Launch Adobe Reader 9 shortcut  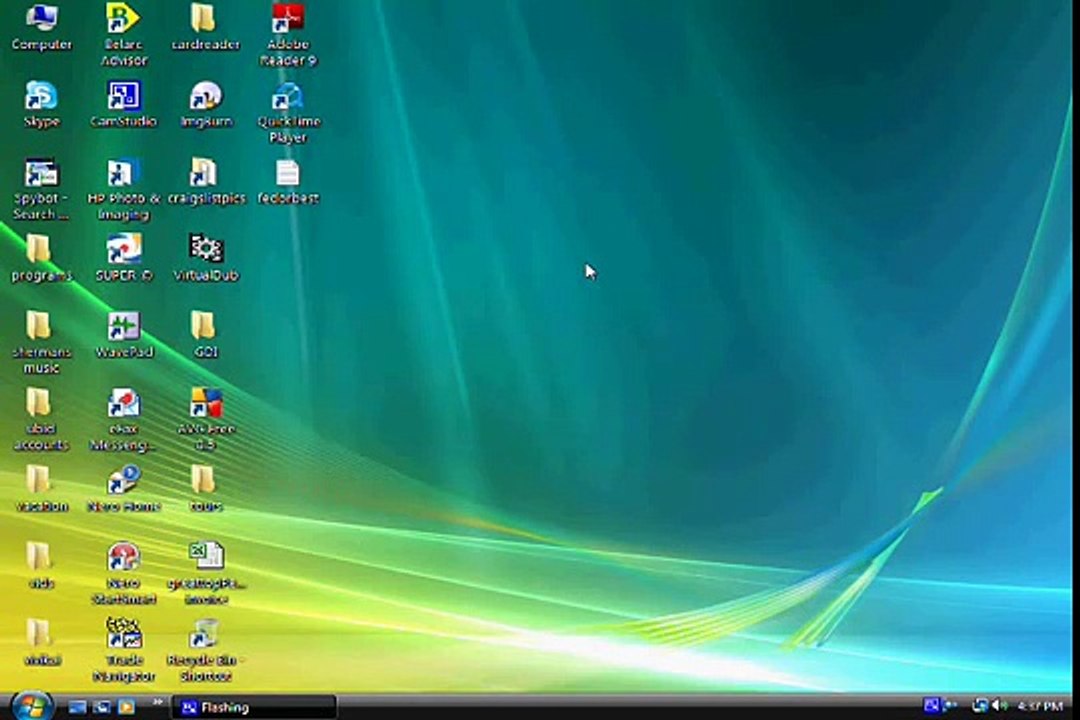(x=288, y=34)
